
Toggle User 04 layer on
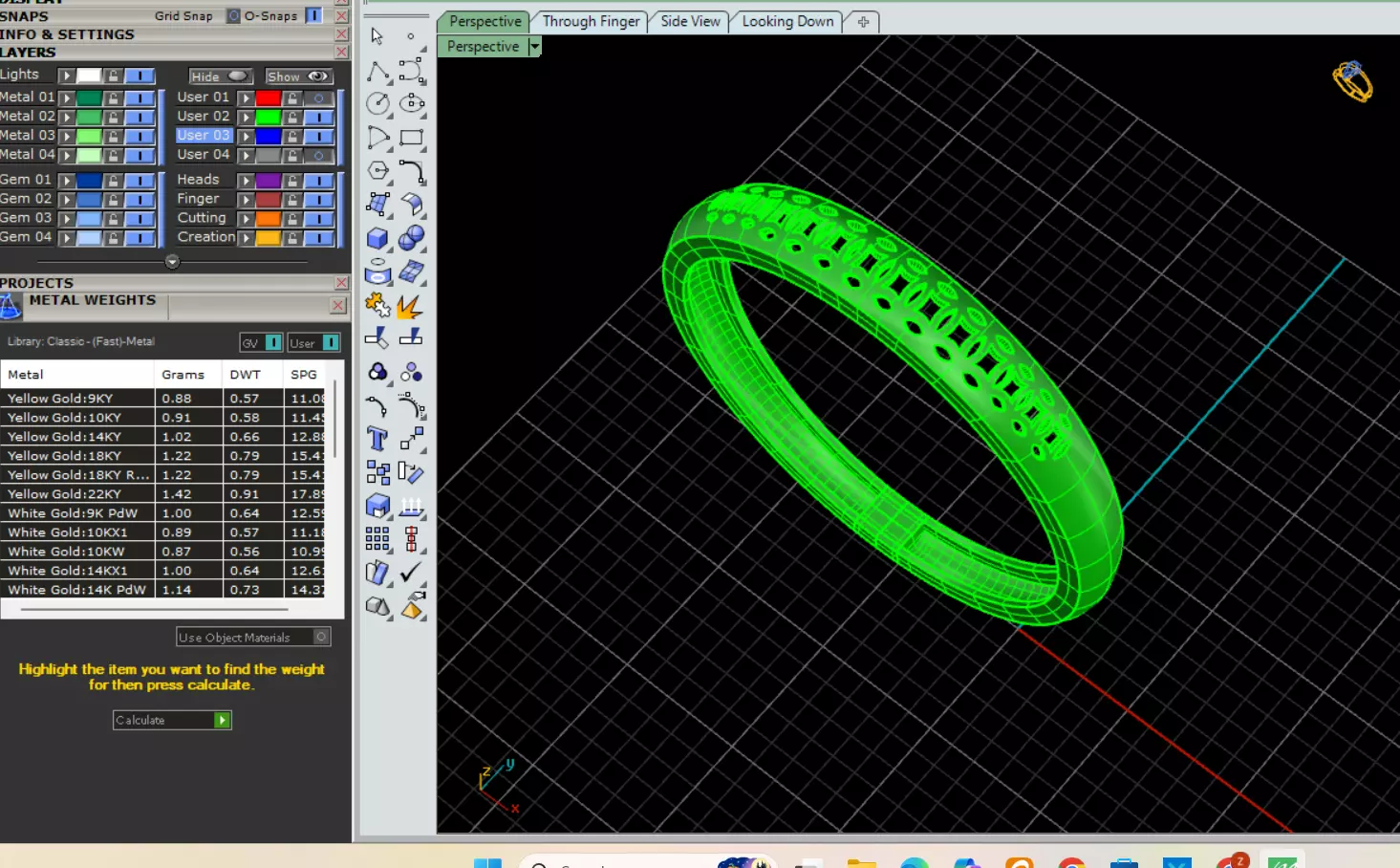coord(318,155)
